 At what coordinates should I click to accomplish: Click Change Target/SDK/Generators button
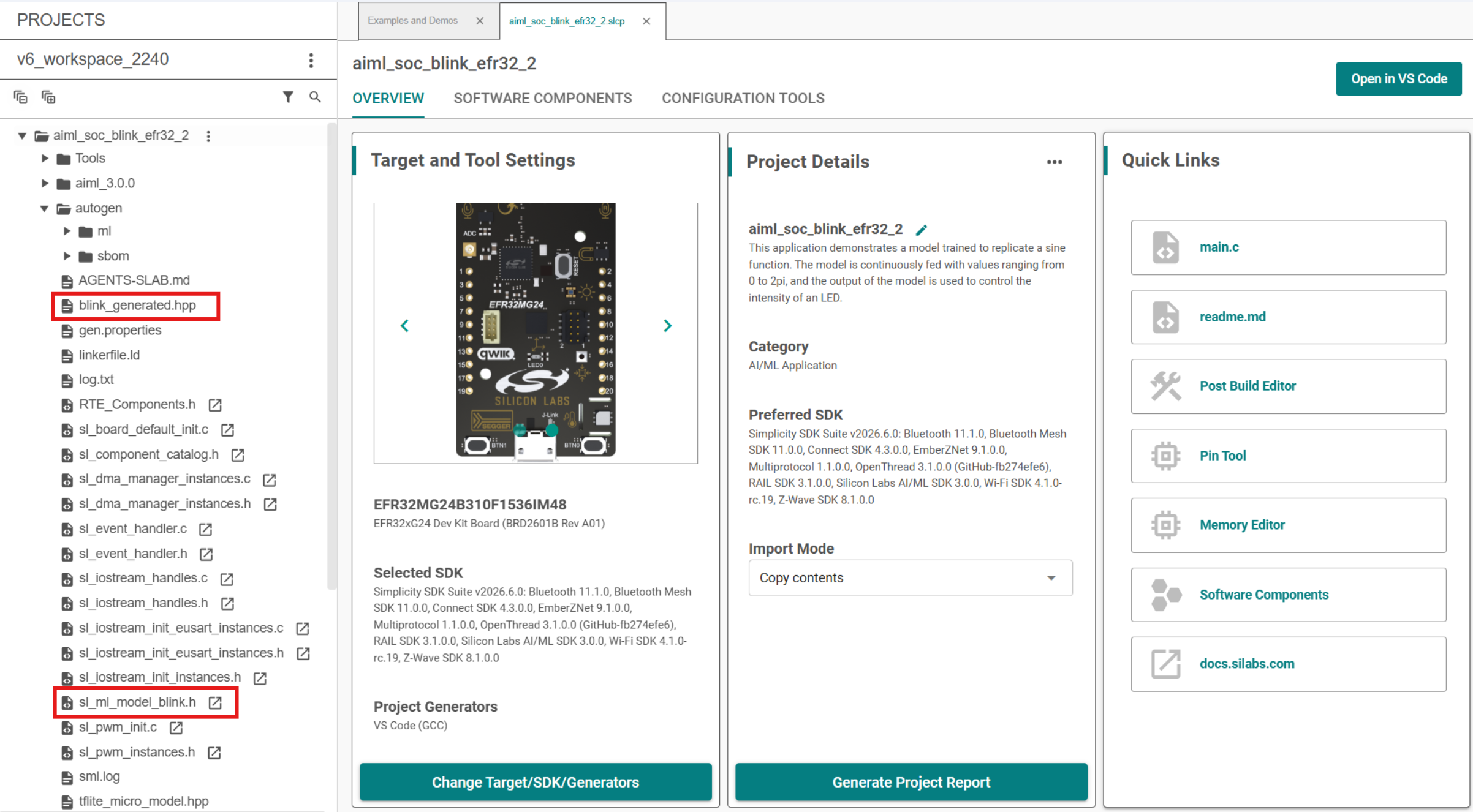[536, 783]
